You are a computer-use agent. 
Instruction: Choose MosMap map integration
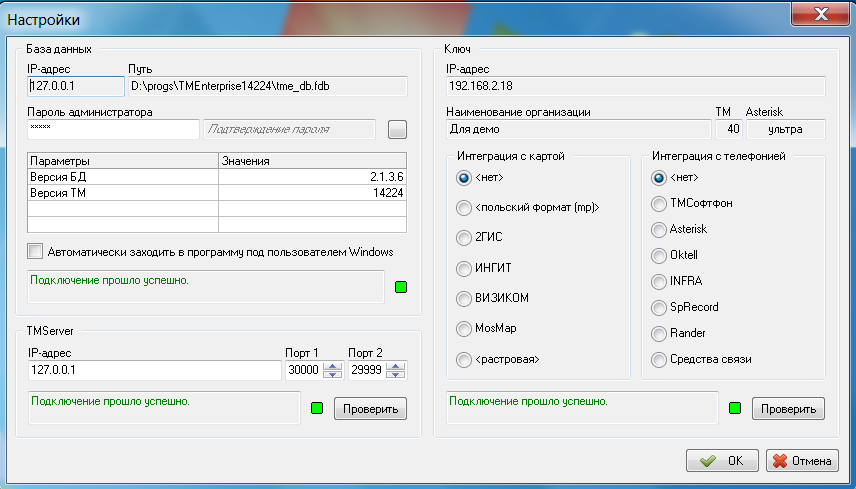click(x=463, y=328)
